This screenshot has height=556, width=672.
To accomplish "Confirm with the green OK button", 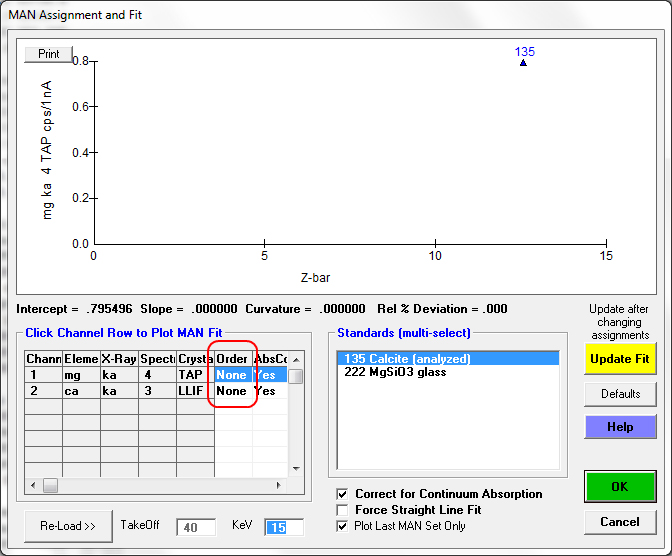I will pyautogui.click(x=620, y=487).
